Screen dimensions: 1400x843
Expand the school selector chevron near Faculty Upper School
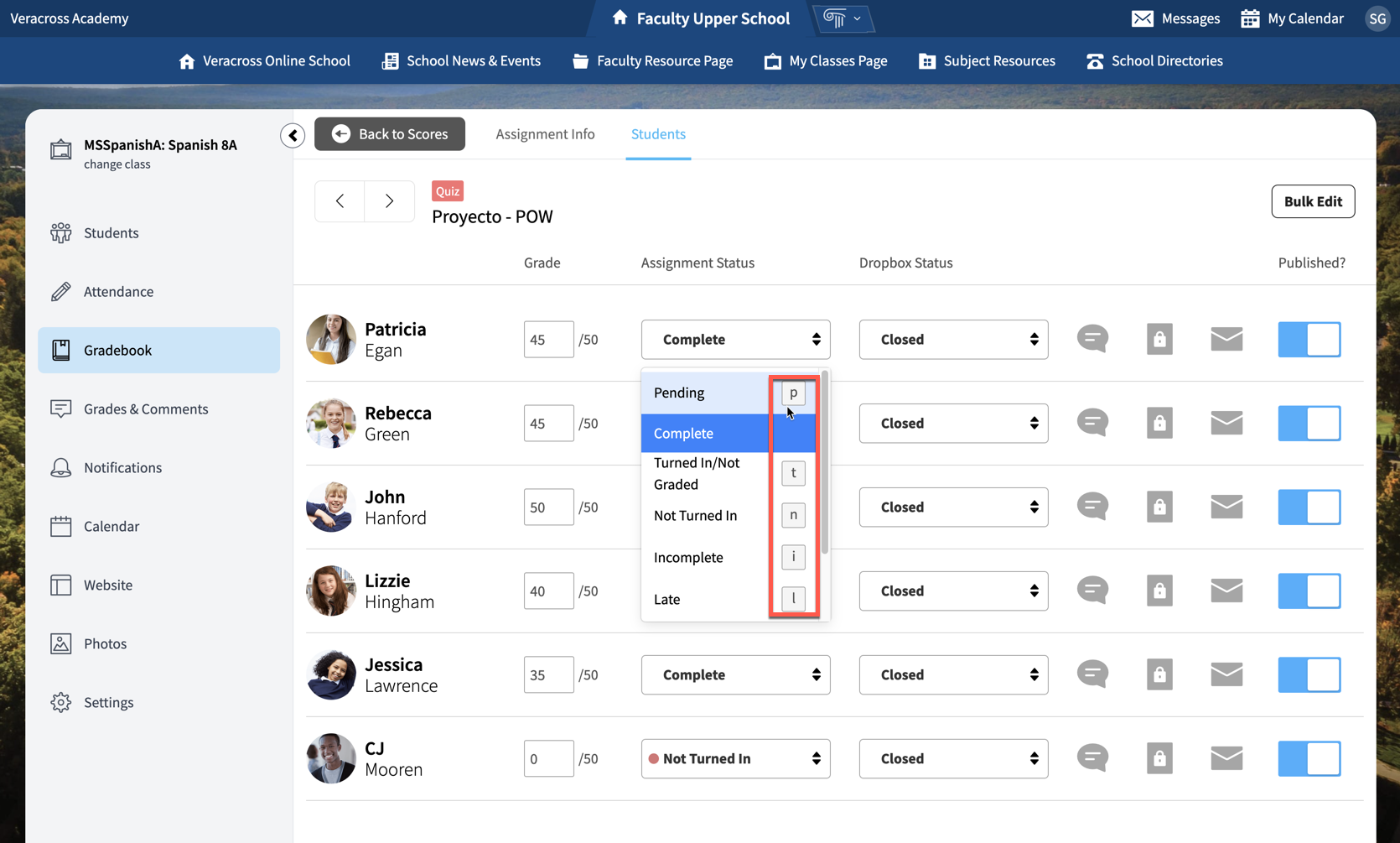tap(857, 18)
